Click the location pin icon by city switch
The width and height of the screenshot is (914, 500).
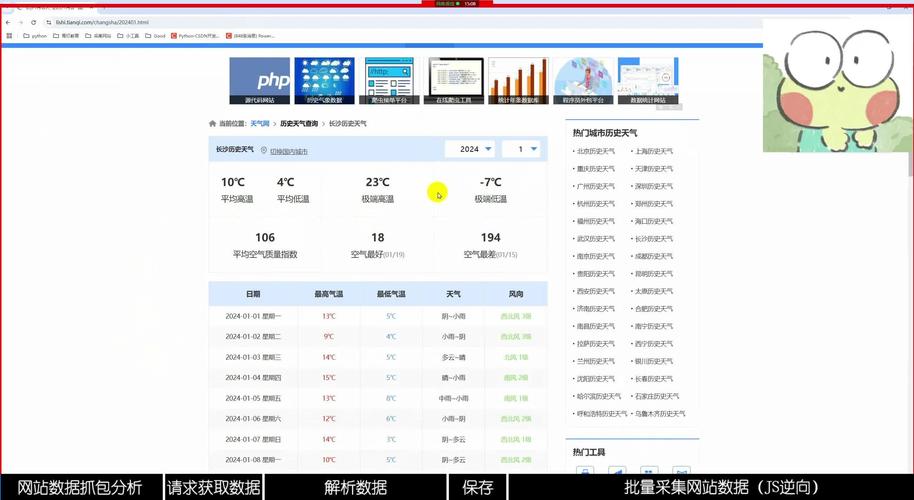(263, 150)
